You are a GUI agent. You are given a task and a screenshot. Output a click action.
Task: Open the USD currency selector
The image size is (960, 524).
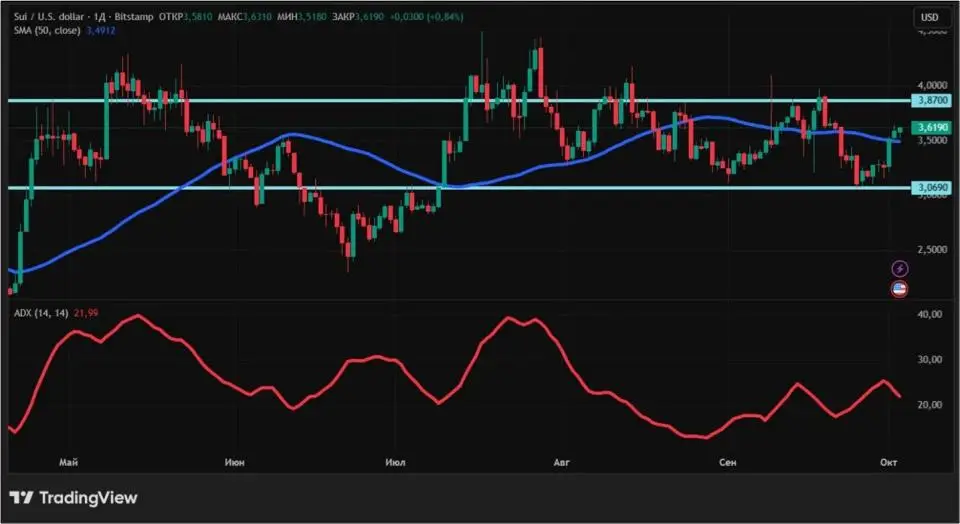click(x=929, y=17)
